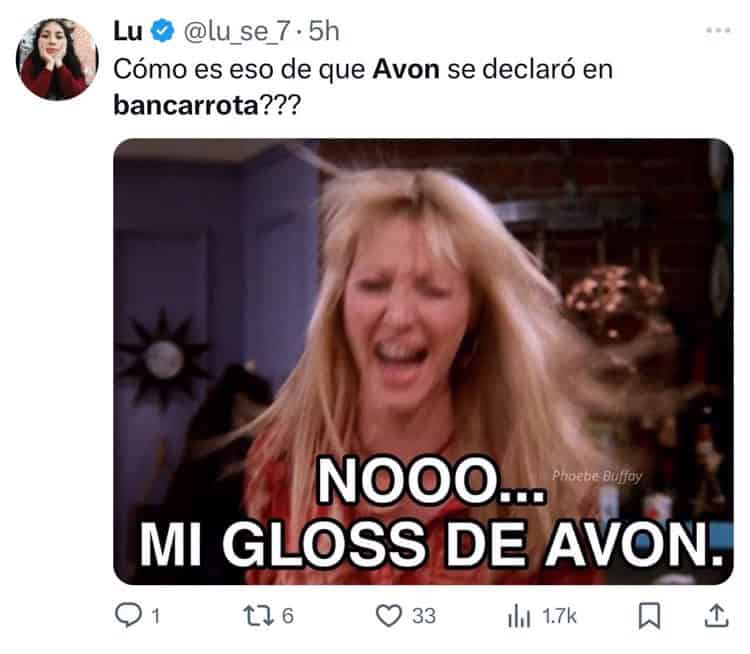This screenshot has width=750, height=654.
Task: Repost this tweet using retweet icon
Action: point(259,616)
